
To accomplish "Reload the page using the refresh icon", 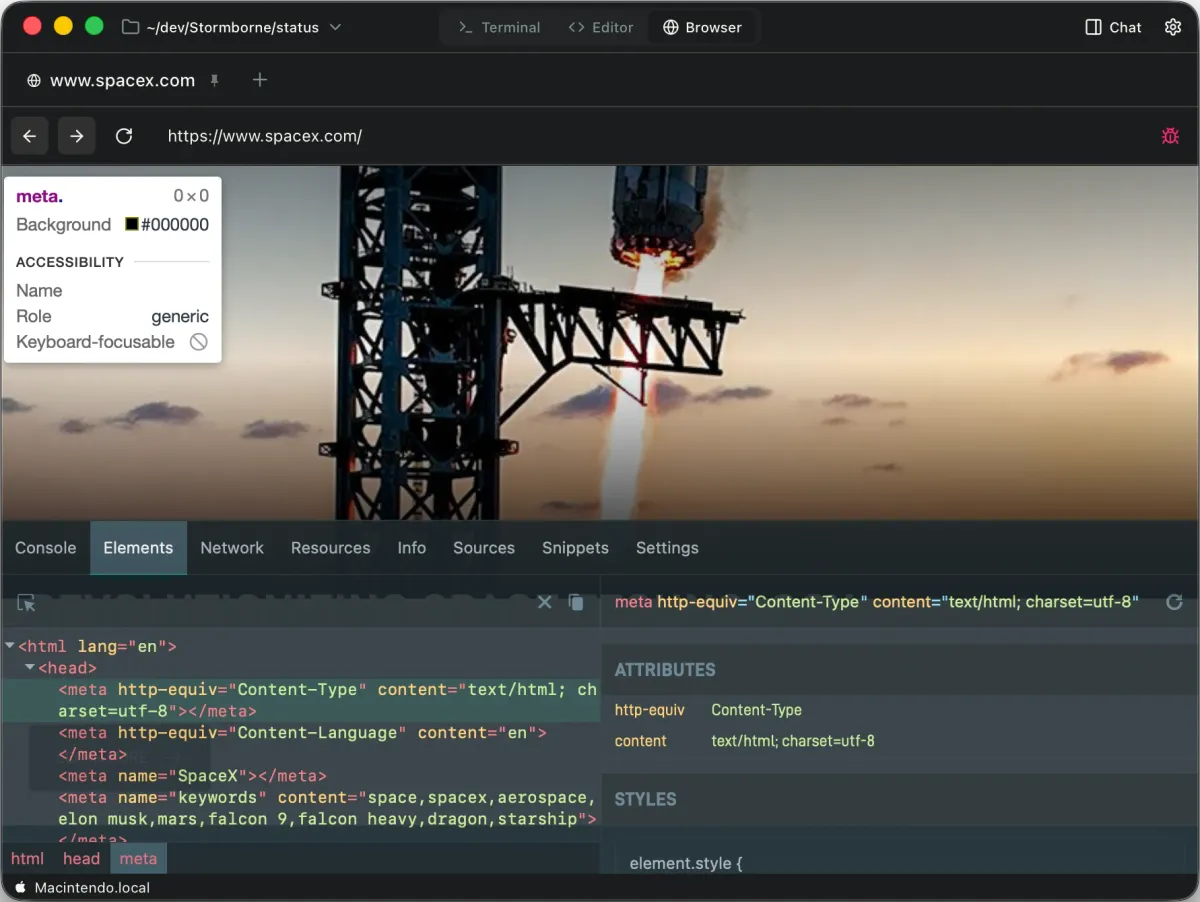I will (124, 135).
